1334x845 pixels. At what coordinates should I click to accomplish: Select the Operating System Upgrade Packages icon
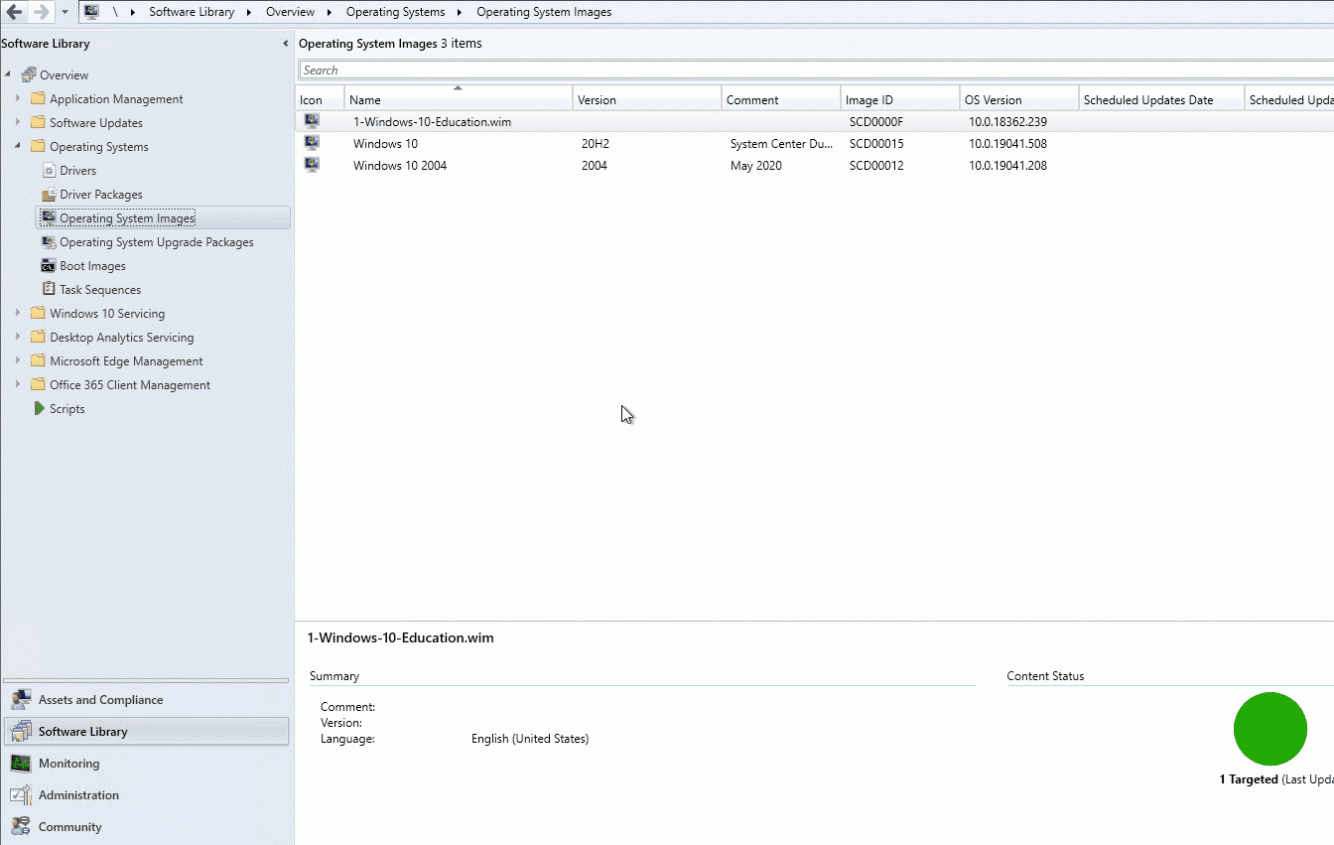point(47,242)
